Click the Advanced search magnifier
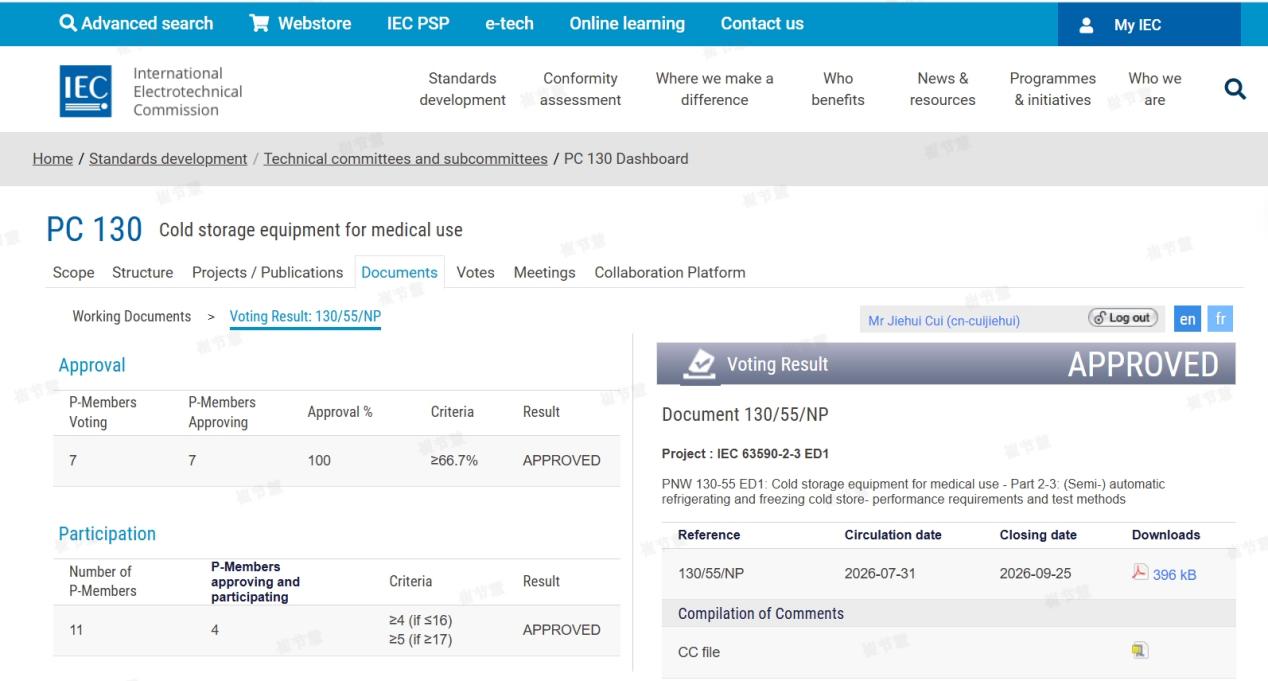 click(x=68, y=23)
